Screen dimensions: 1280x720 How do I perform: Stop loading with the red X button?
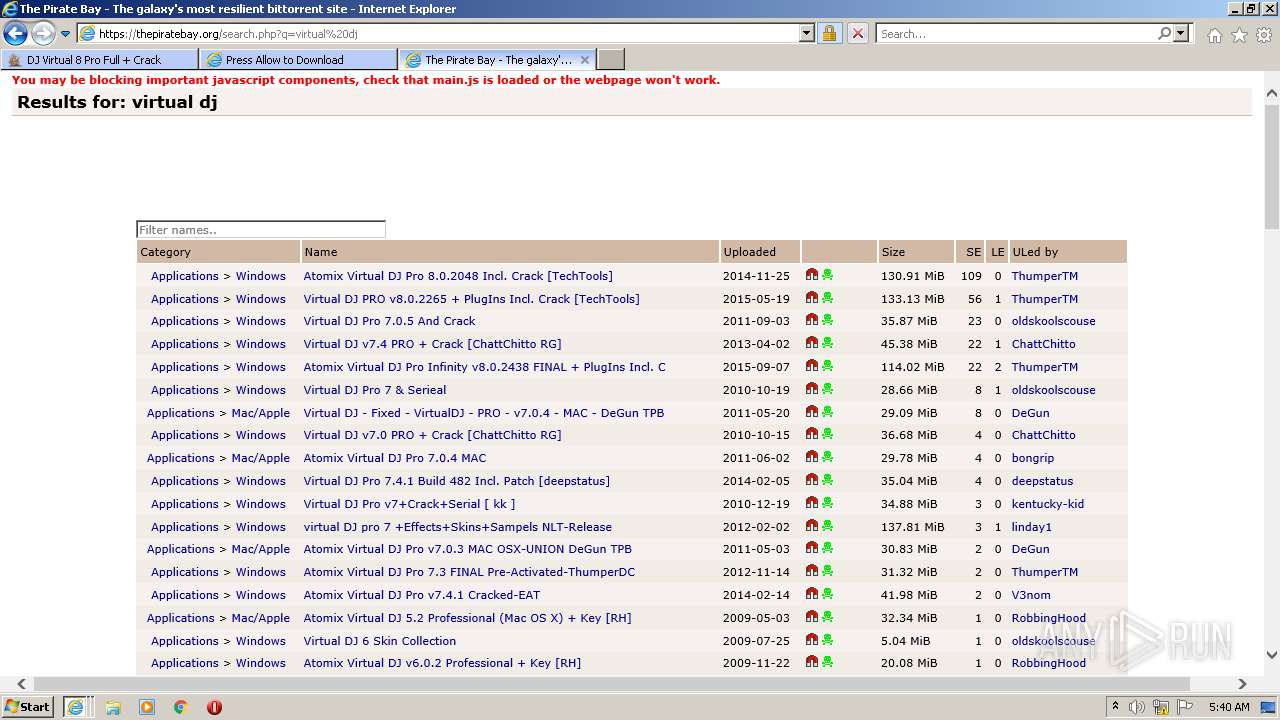click(x=858, y=33)
